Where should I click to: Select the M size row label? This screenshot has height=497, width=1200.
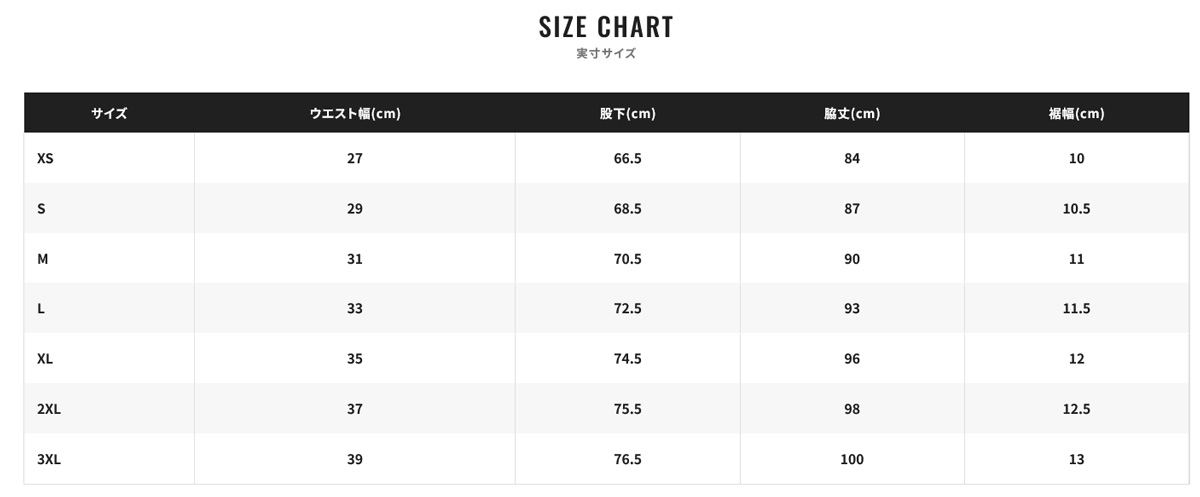pyautogui.click(x=43, y=259)
